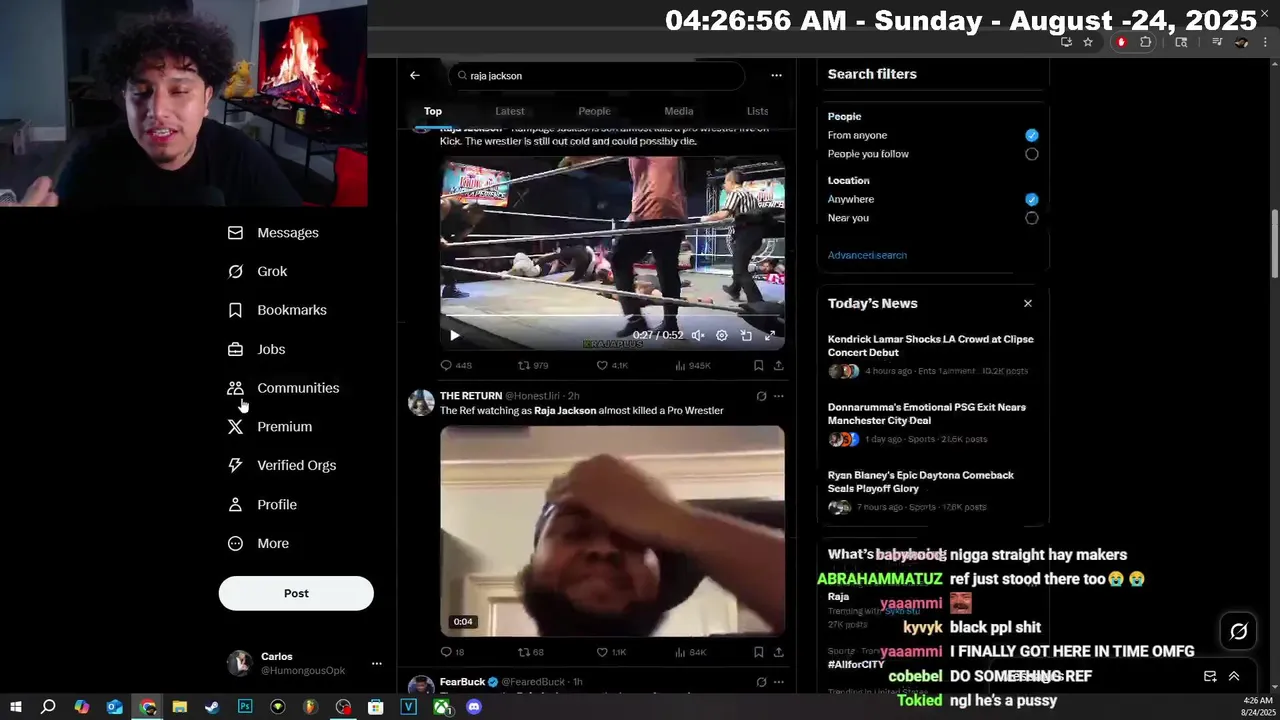This screenshot has width=1280, height=720.
Task: Share THE RETURN reaction post
Action: pos(778,652)
